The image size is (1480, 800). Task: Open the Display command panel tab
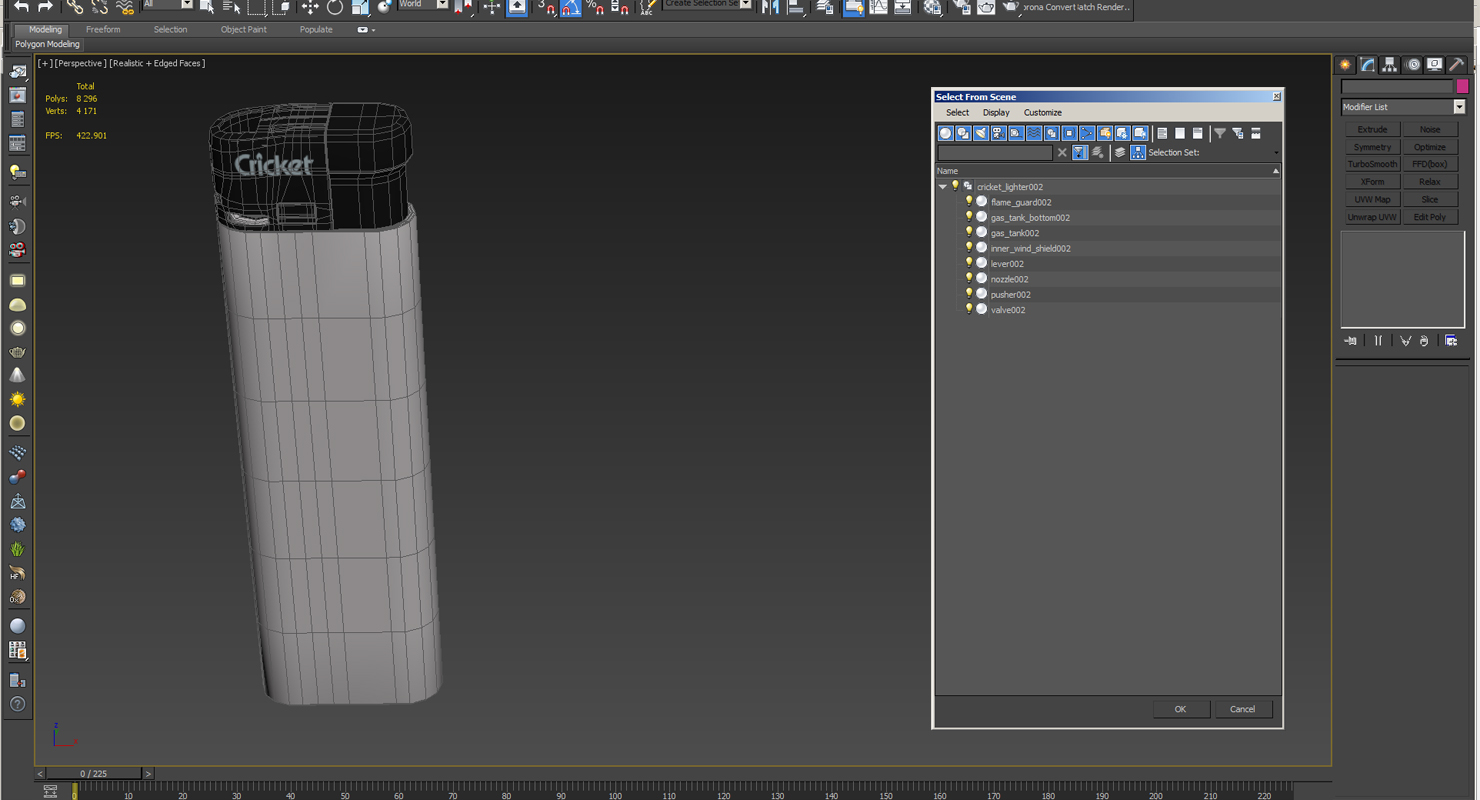click(1434, 64)
